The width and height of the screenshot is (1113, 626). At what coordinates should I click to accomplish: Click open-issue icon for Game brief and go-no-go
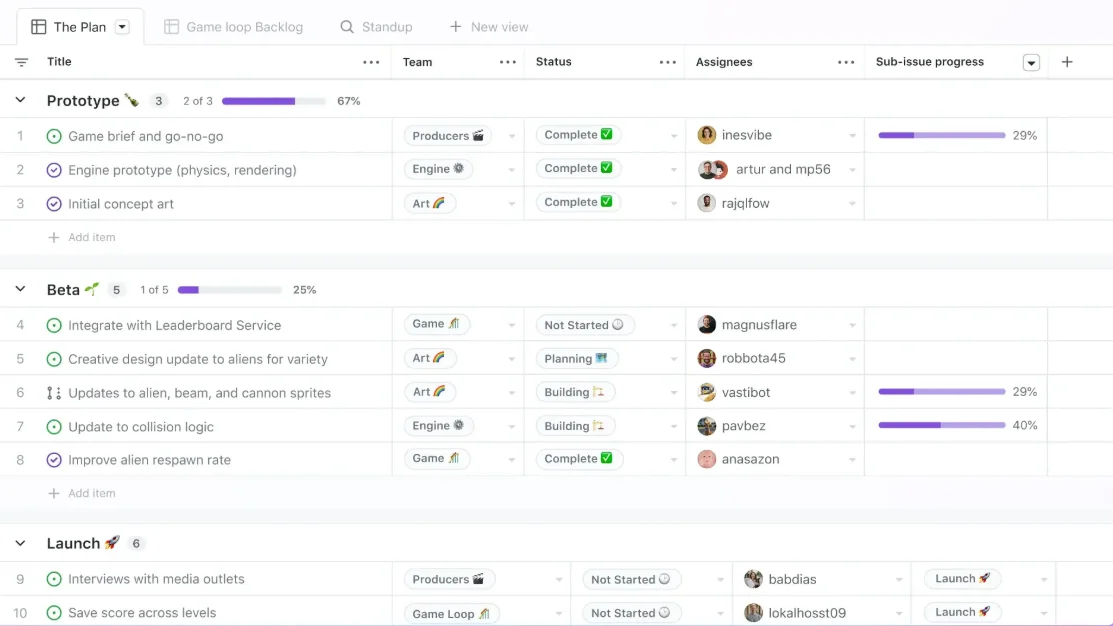(54, 136)
